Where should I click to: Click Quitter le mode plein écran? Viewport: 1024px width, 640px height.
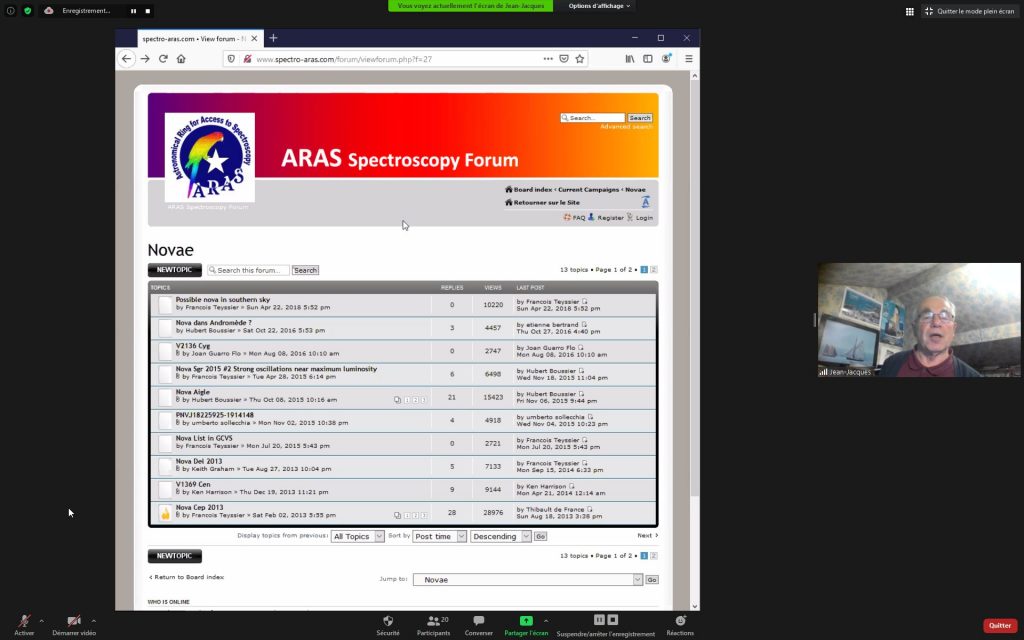pyautogui.click(x=970, y=11)
